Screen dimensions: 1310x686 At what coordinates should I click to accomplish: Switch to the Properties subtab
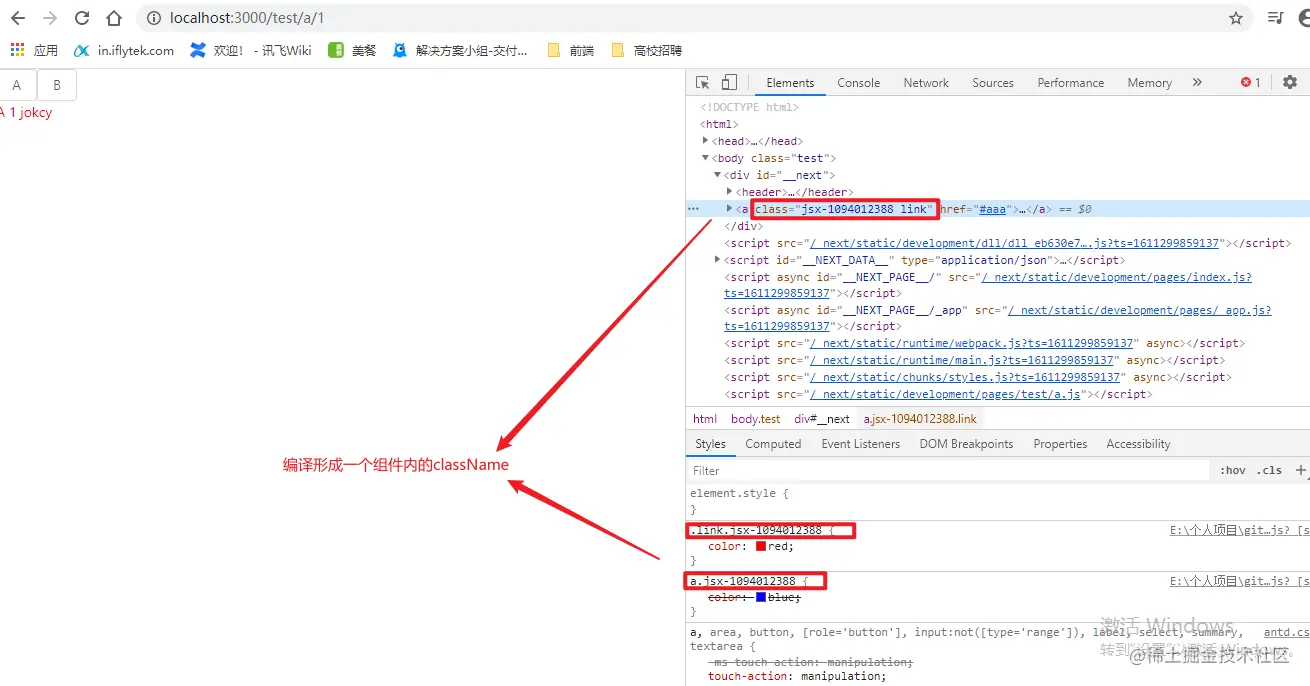pos(1060,444)
